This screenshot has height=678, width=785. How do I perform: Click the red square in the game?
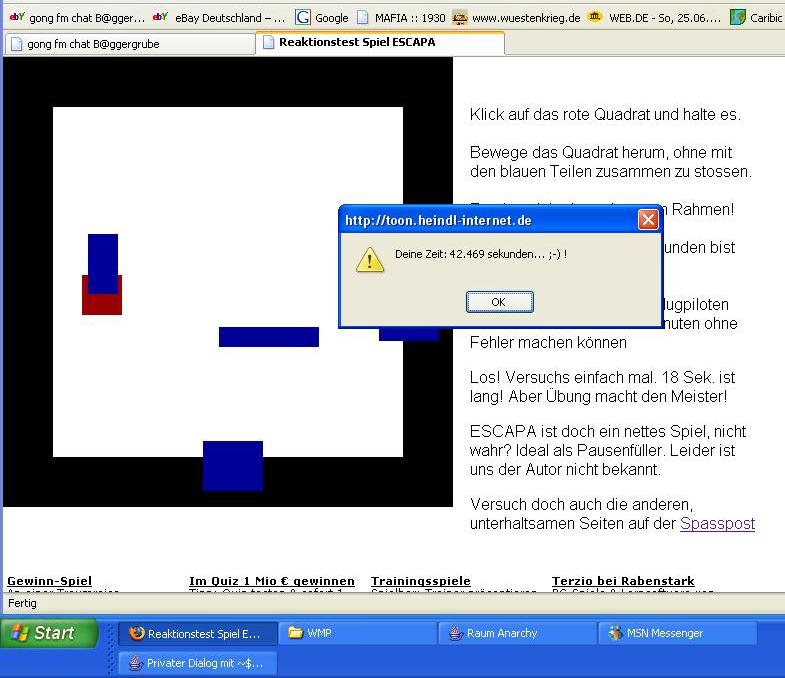(x=102, y=304)
